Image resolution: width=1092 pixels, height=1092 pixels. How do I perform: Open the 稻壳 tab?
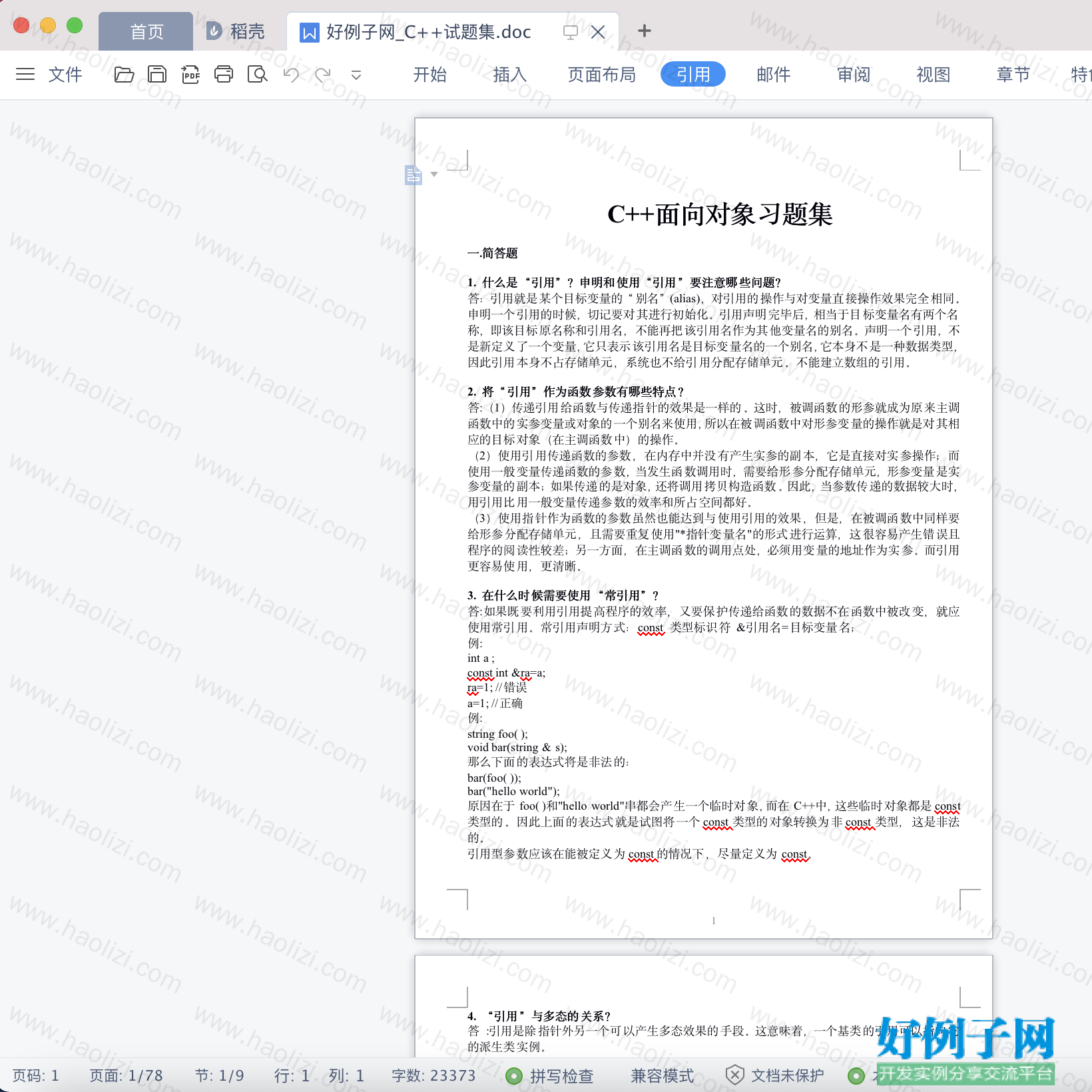point(236,31)
